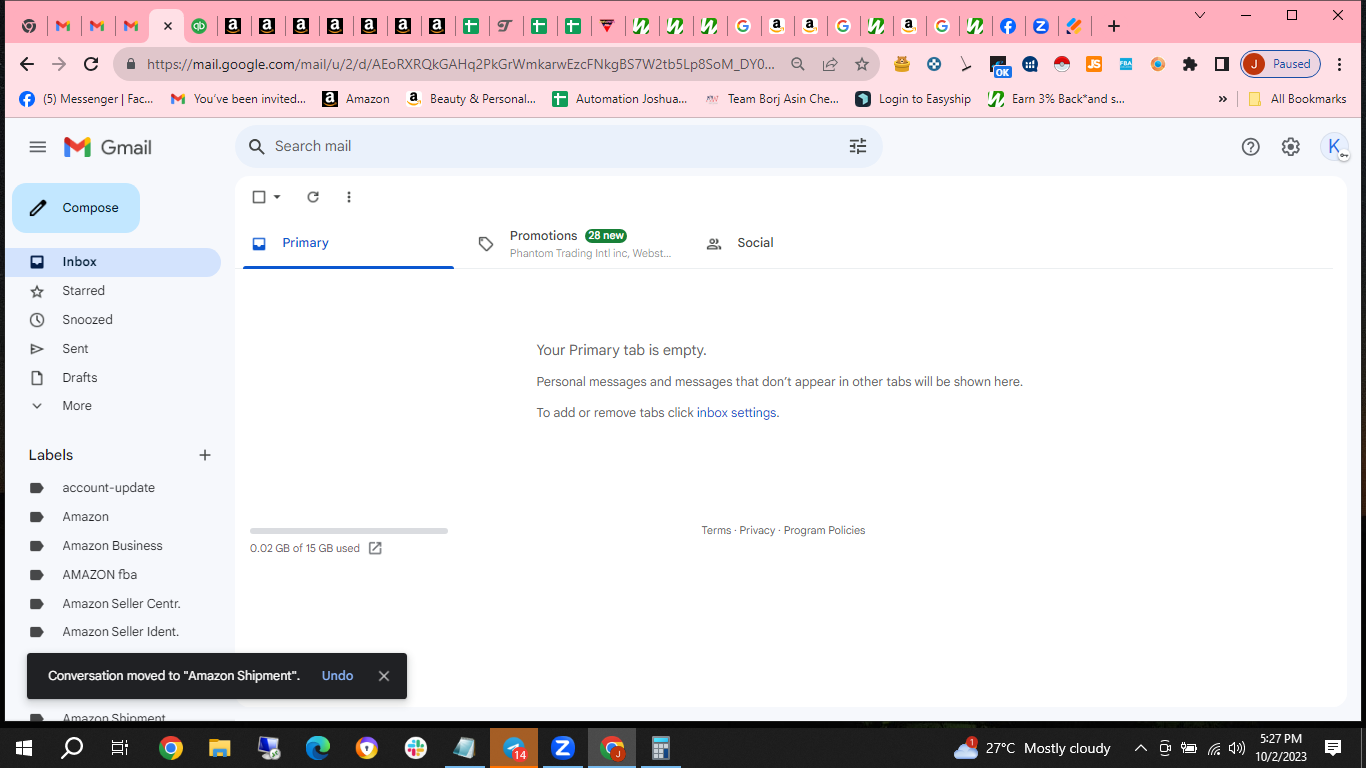Click the FBA extension icon
The width and height of the screenshot is (1366, 768).
pyautogui.click(x=1126, y=64)
